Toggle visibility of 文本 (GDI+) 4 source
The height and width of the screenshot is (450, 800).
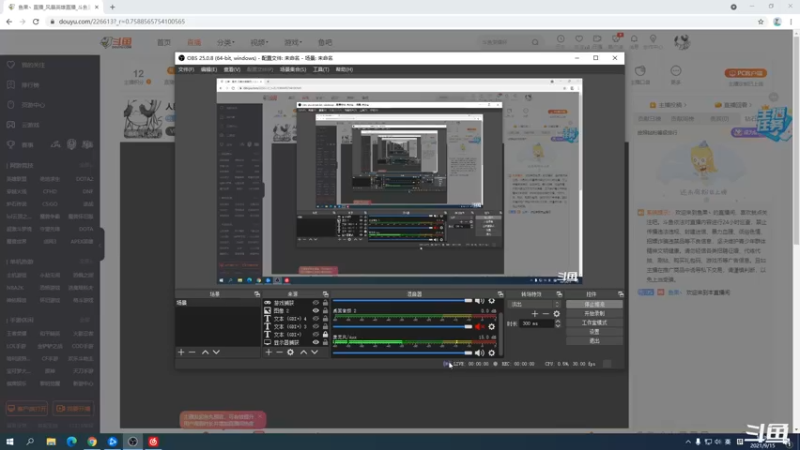316,318
